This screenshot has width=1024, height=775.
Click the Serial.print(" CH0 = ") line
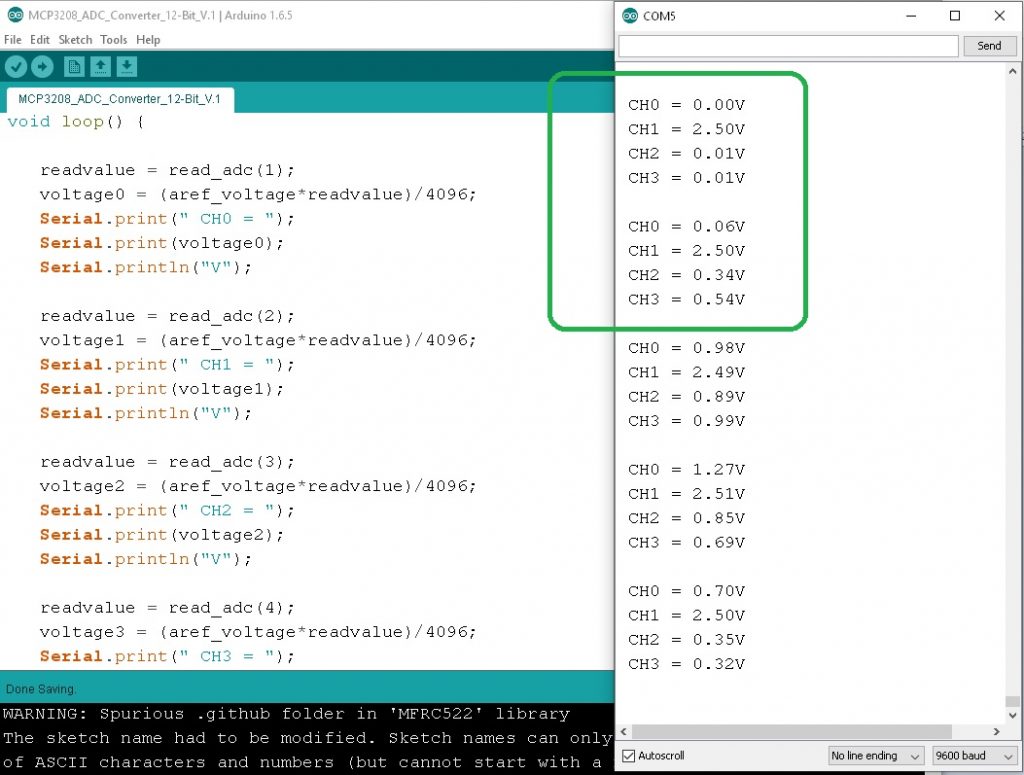pos(167,219)
